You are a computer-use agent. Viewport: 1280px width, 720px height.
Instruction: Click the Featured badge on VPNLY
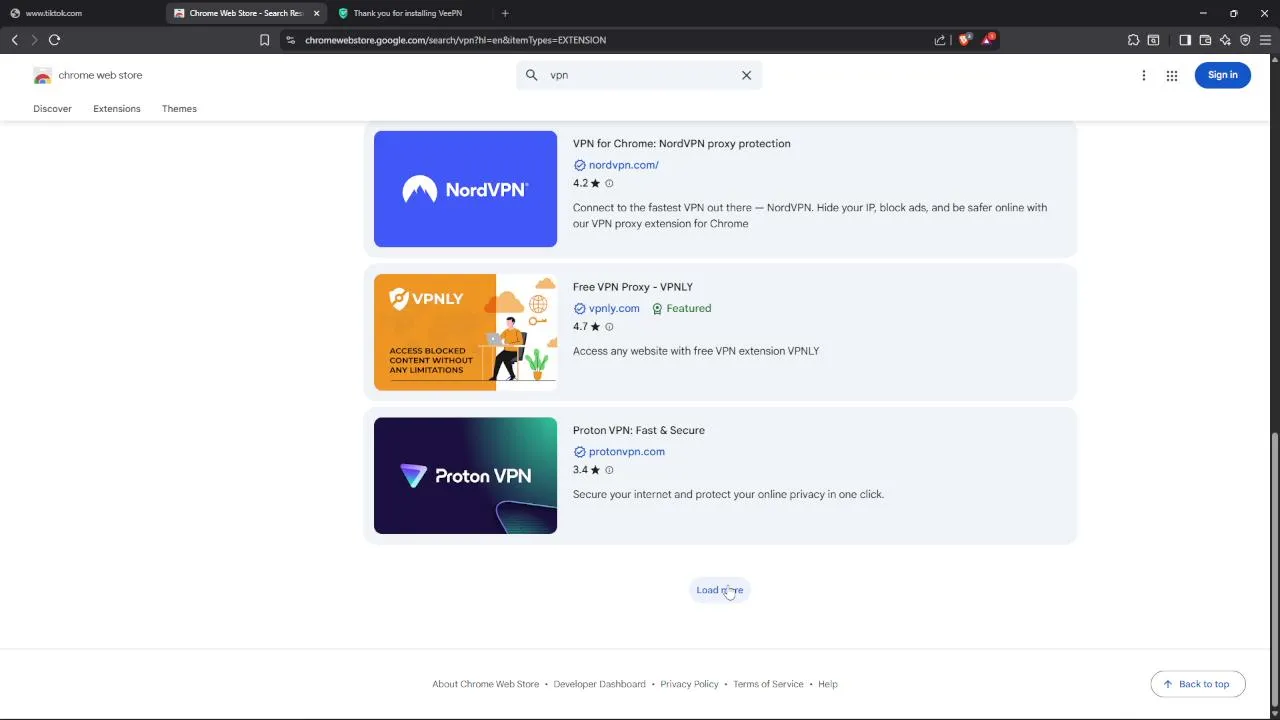tap(681, 308)
